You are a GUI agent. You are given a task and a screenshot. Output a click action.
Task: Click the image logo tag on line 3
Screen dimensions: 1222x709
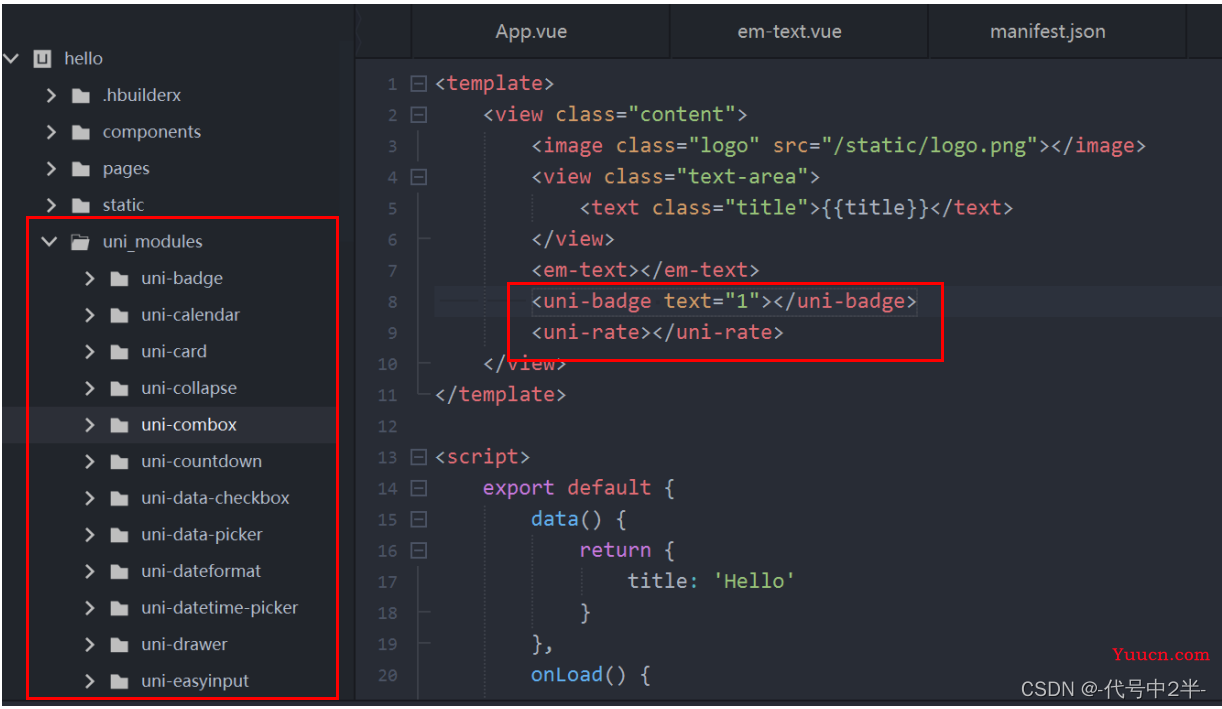pyautogui.click(x=838, y=146)
